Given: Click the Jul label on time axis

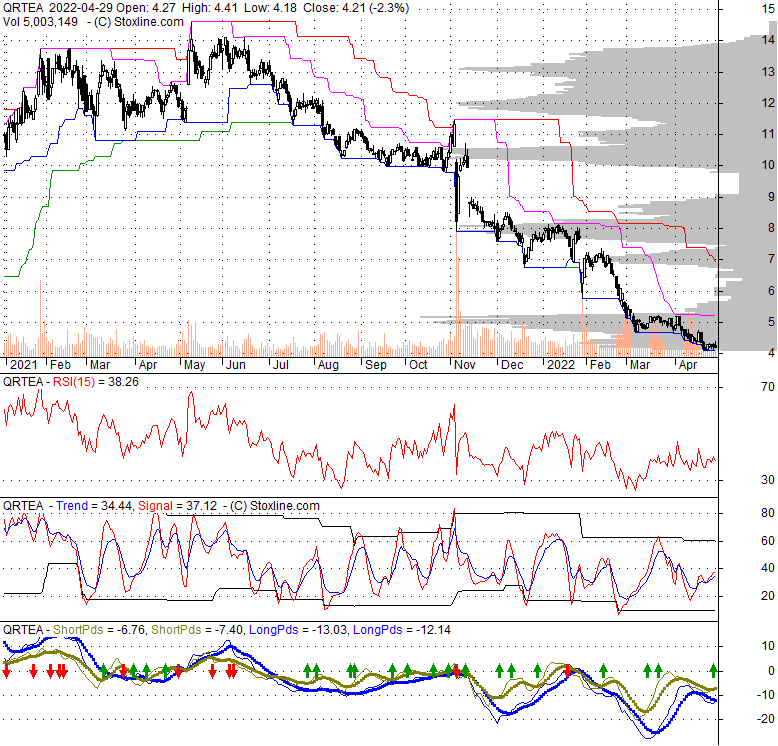Looking at the screenshot, I should pos(281,365).
